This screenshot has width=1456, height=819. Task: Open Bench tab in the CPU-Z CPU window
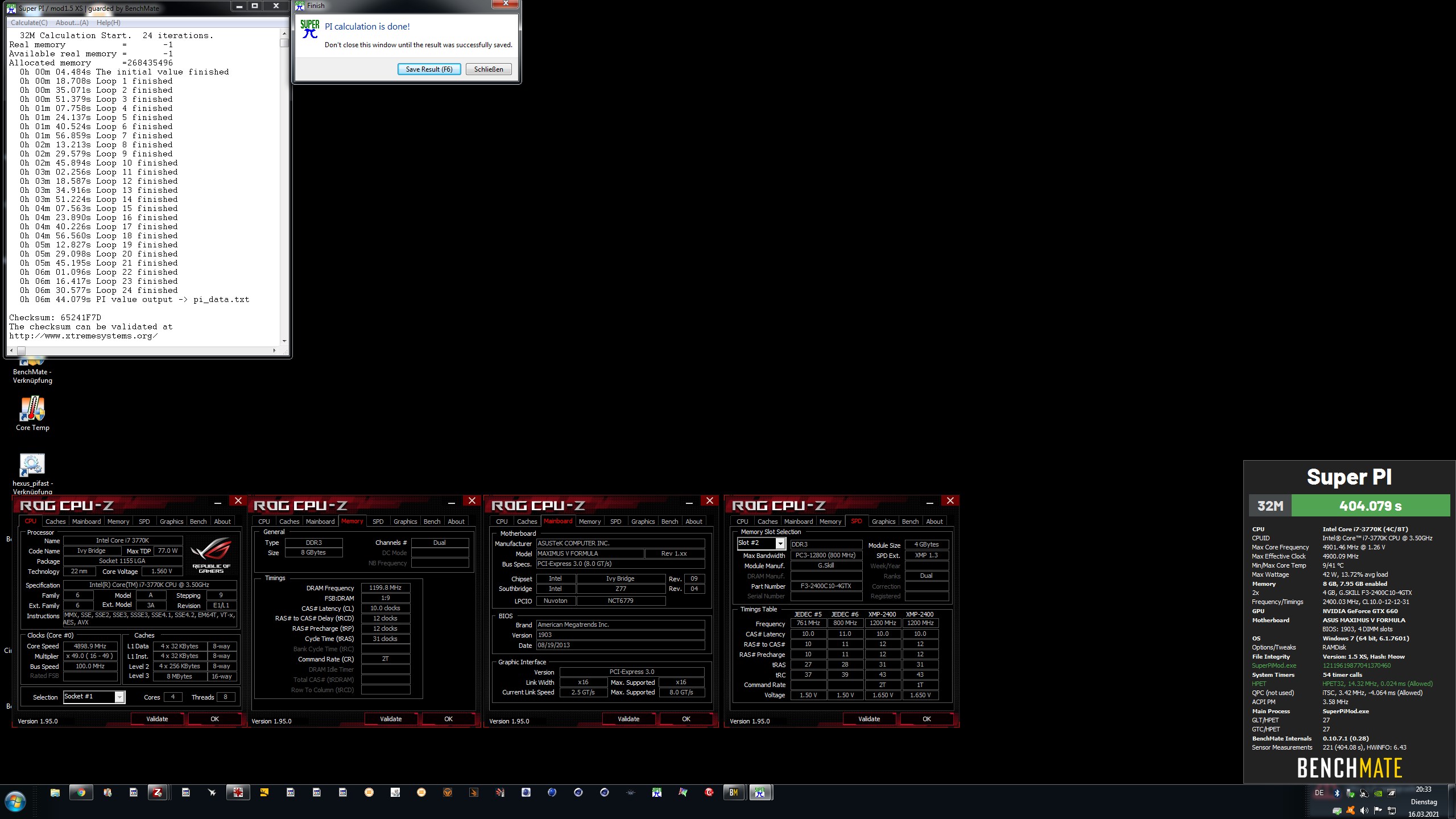(198, 522)
